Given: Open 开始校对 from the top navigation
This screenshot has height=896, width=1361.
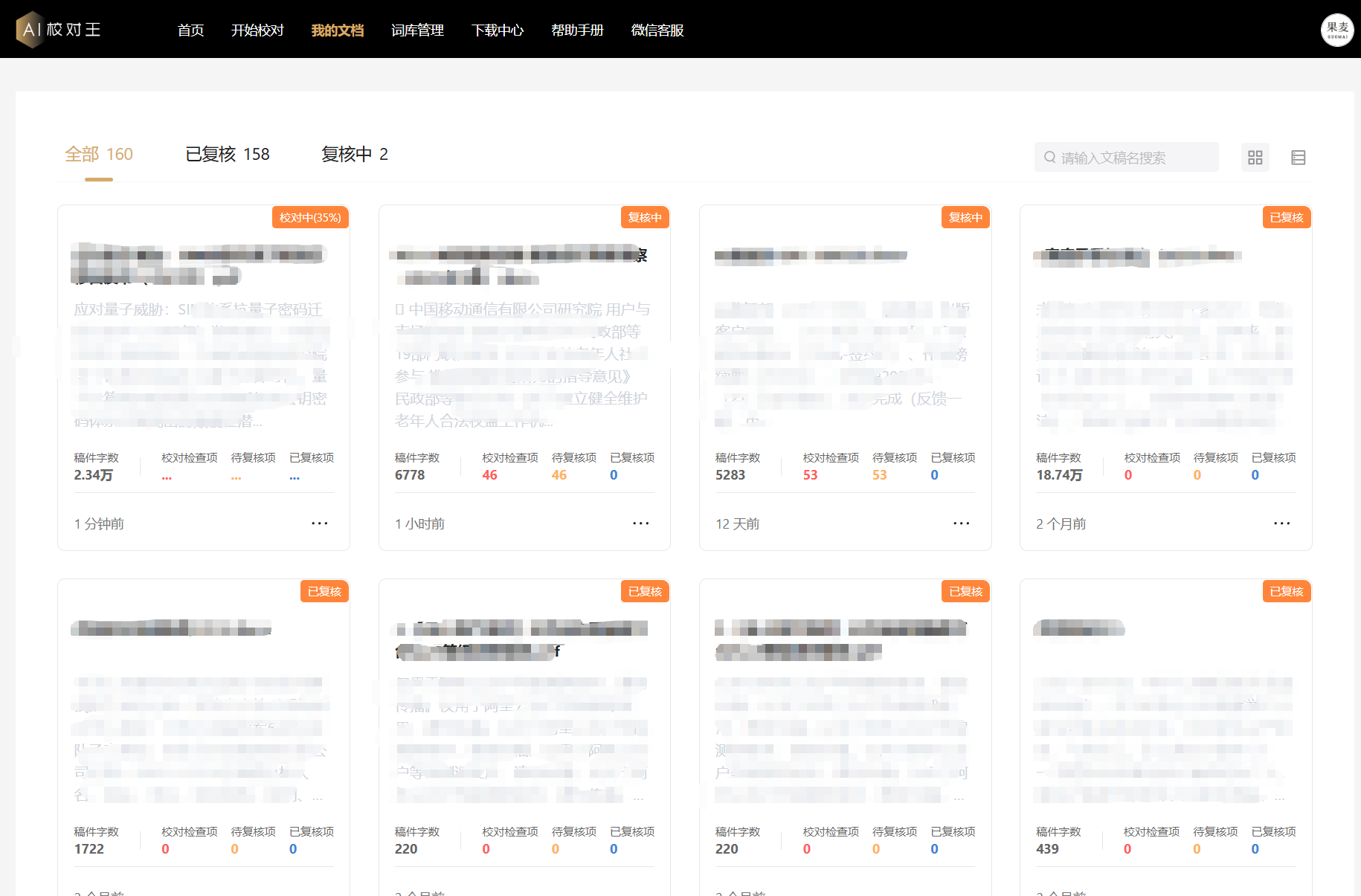Looking at the screenshot, I should [x=257, y=30].
